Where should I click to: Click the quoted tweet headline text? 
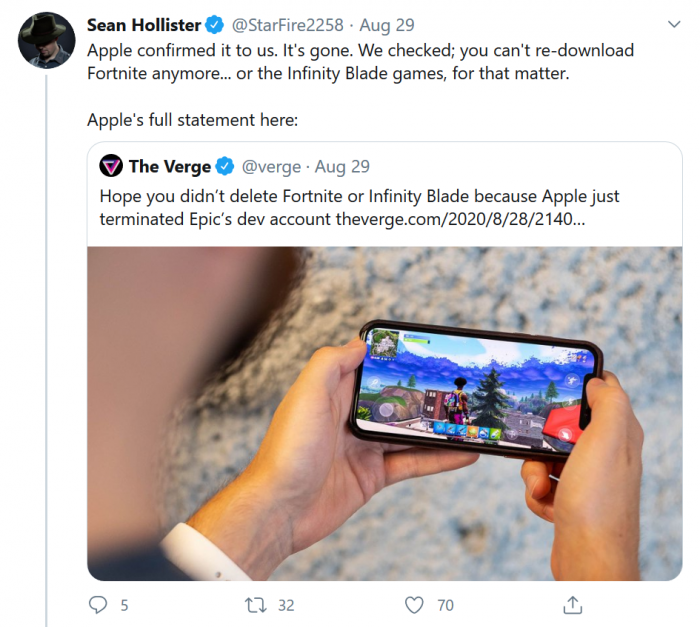pyautogui.click(x=350, y=197)
